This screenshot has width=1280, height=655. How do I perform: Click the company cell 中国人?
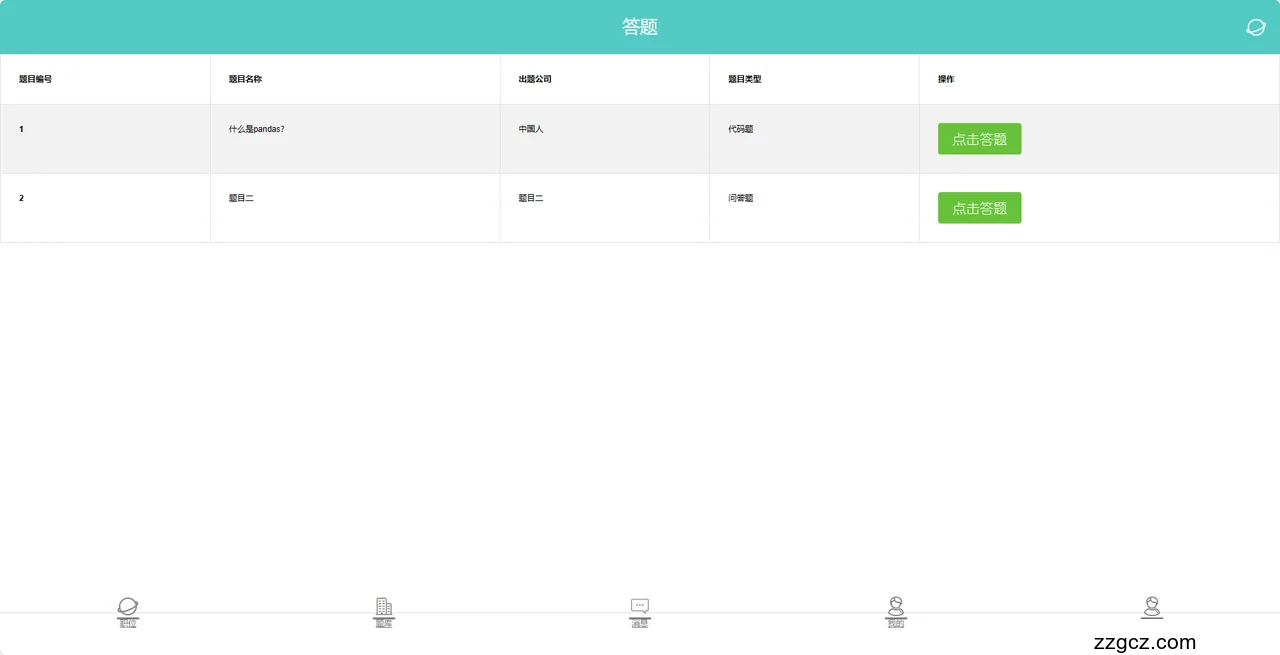(531, 129)
